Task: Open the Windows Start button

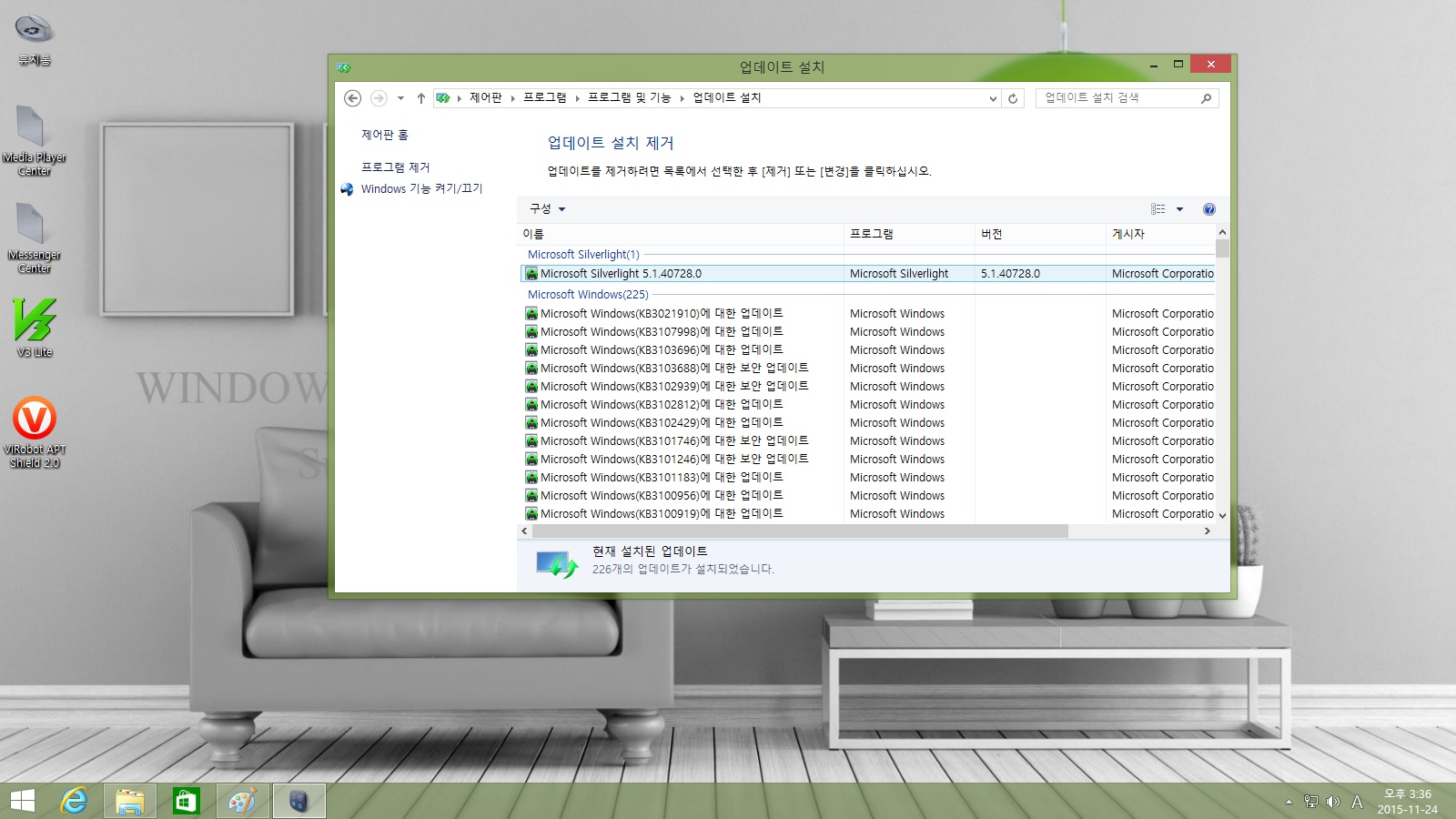Action: click(x=23, y=801)
